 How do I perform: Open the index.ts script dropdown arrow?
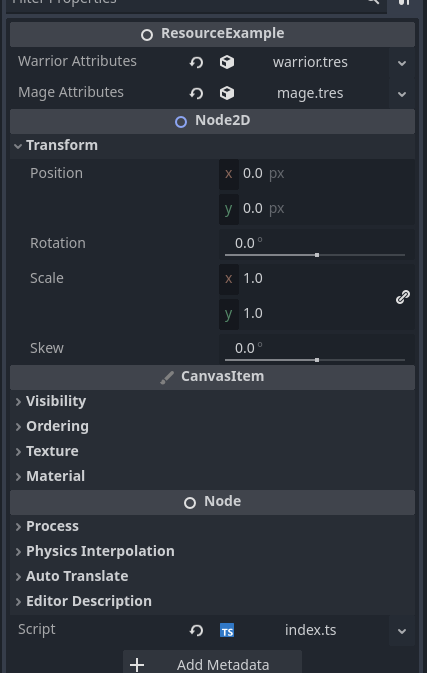pos(402,631)
